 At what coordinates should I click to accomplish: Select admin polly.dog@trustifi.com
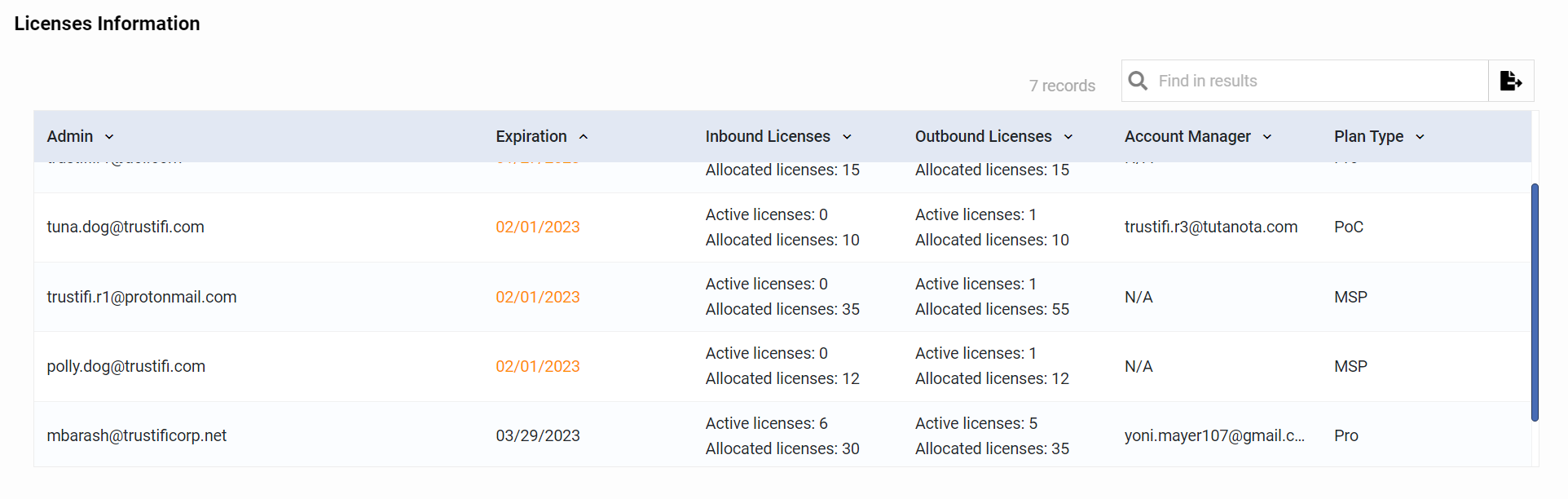(x=126, y=366)
